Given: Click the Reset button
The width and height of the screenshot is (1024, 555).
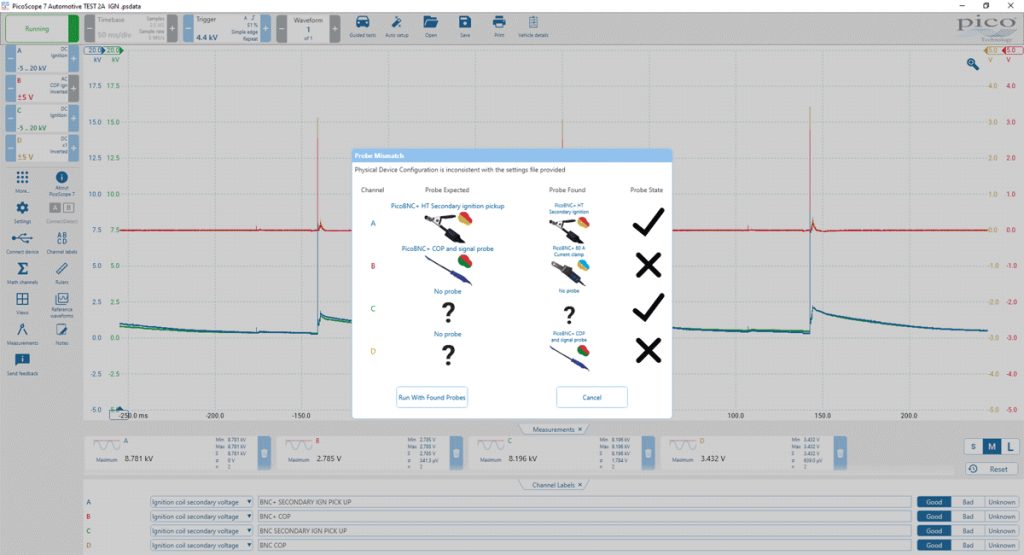Looking at the screenshot, I should 991,469.
